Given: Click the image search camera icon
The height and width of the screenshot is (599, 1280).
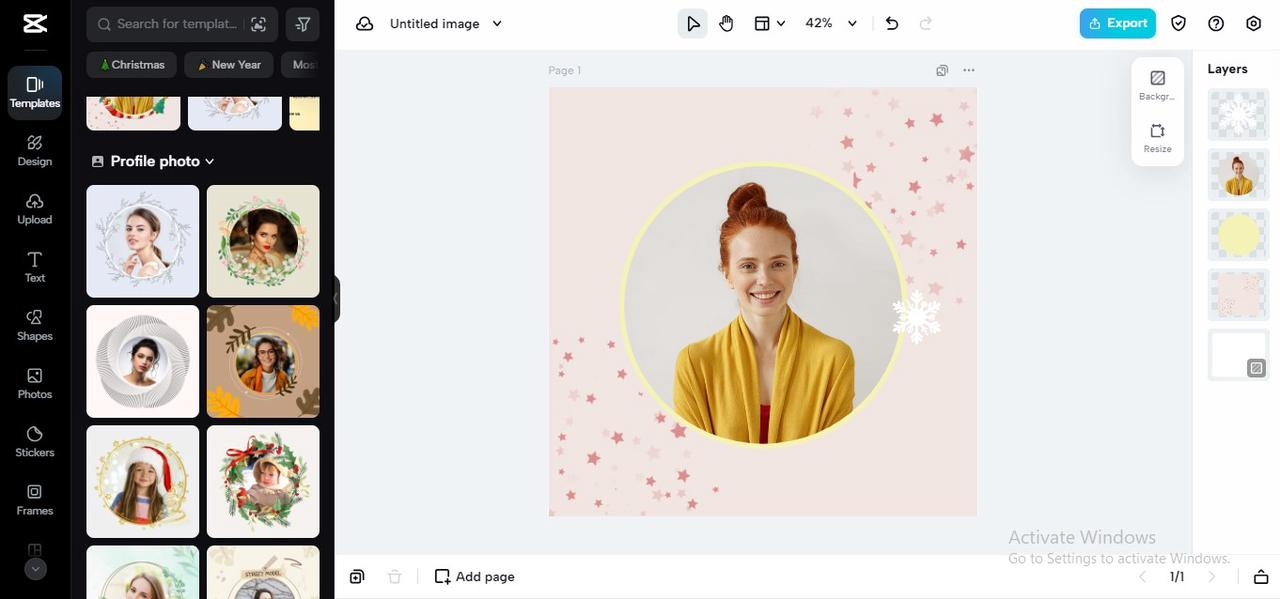Looking at the screenshot, I should [258, 24].
